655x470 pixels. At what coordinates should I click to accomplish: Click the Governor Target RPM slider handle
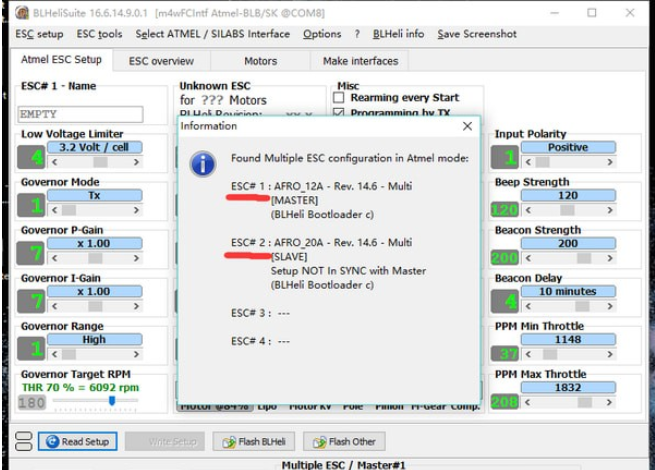point(112,400)
